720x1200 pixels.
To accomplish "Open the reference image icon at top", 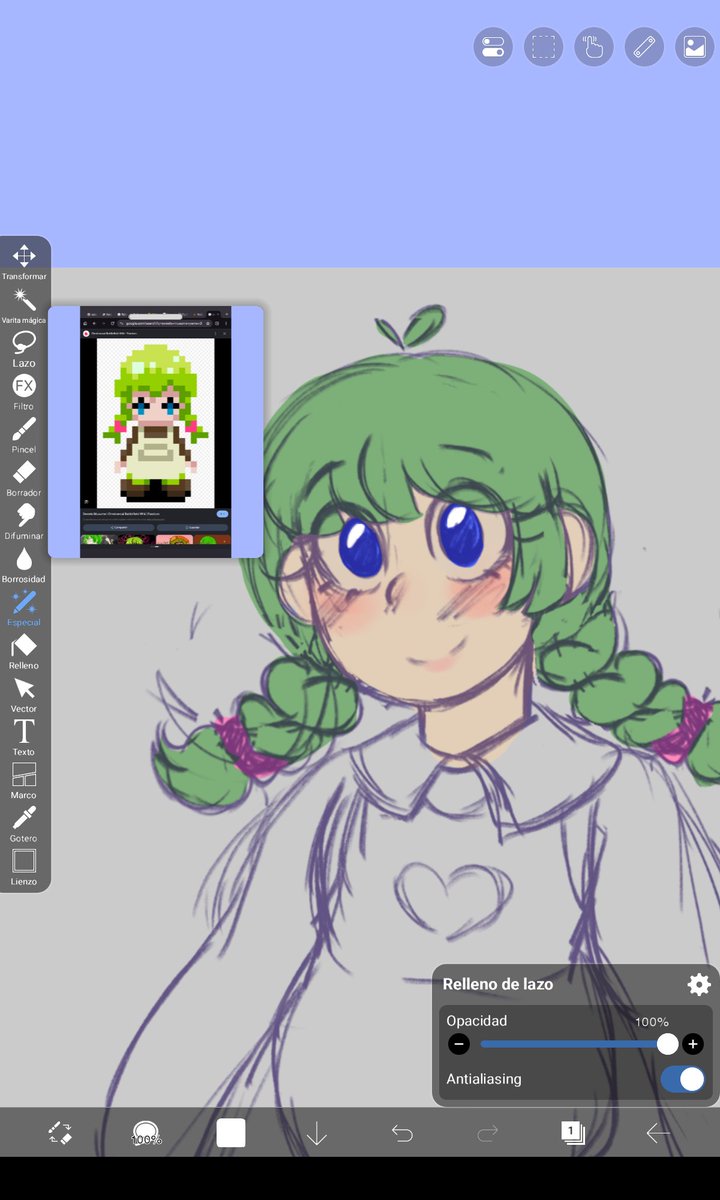I will tap(695, 47).
